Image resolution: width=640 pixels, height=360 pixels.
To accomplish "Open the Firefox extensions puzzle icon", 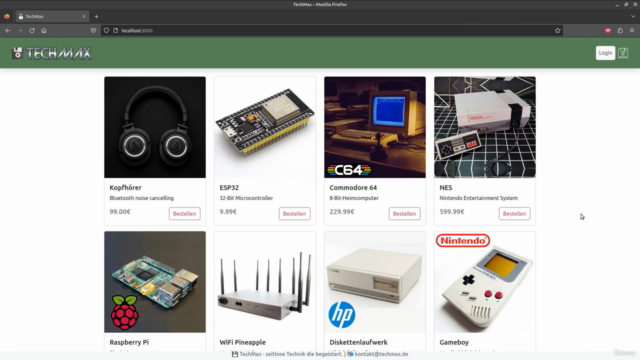I will point(620,31).
